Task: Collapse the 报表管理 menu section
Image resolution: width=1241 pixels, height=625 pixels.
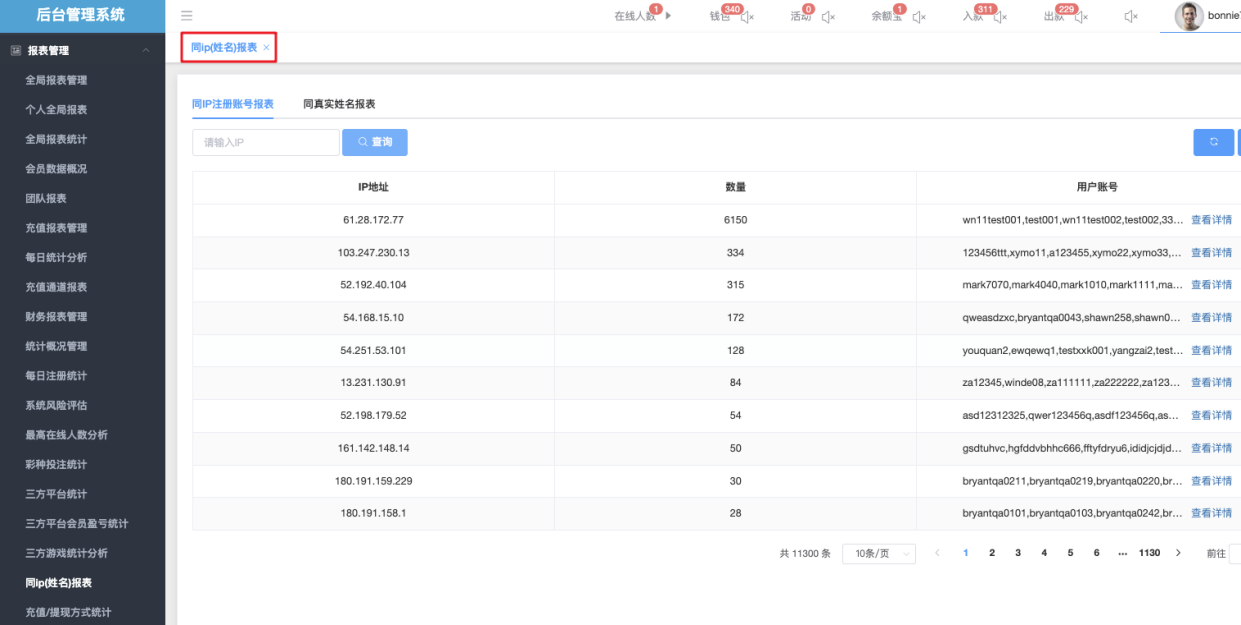Action: pos(146,50)
